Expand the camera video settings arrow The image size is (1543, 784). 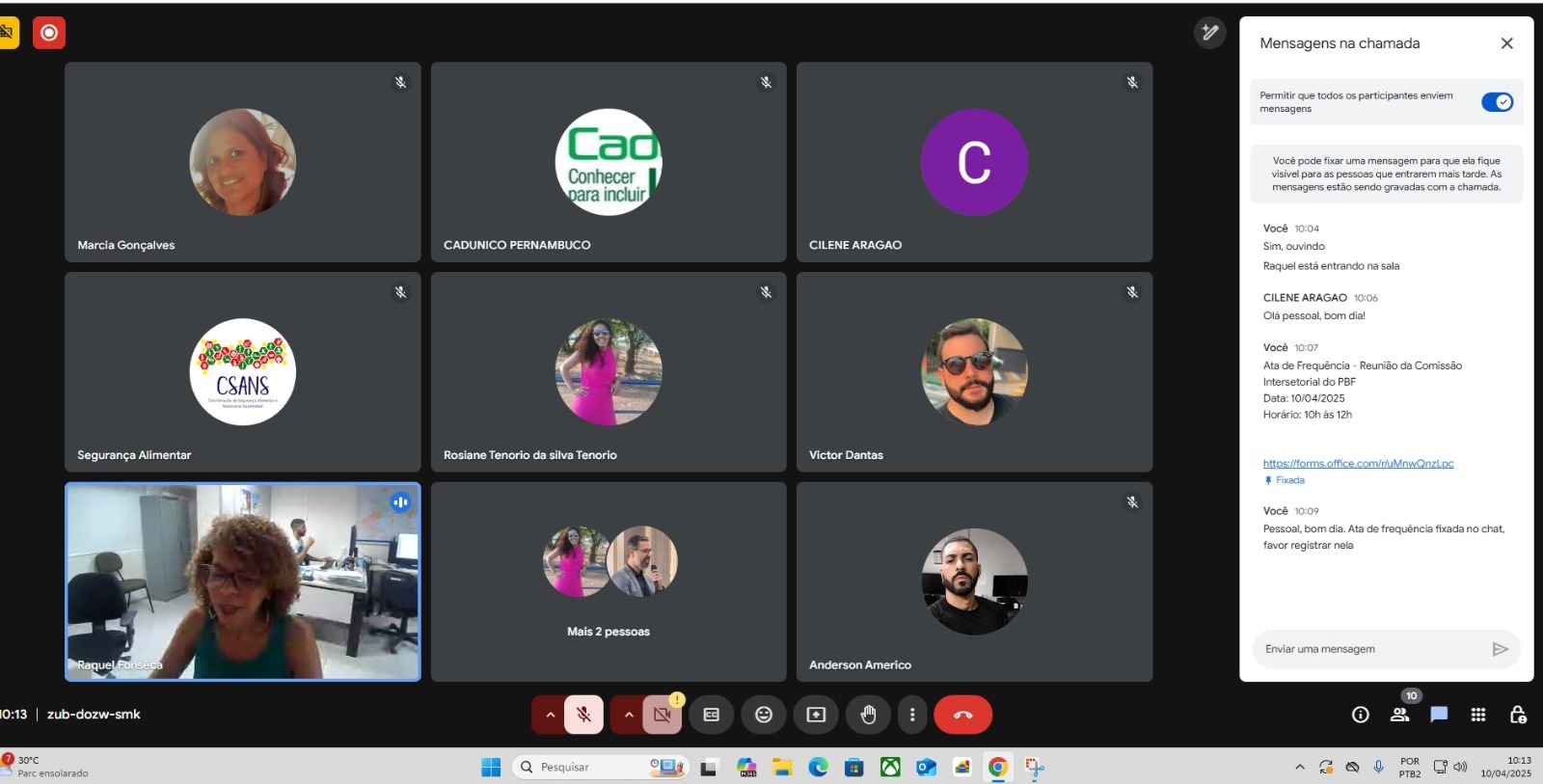click(629, 715)
